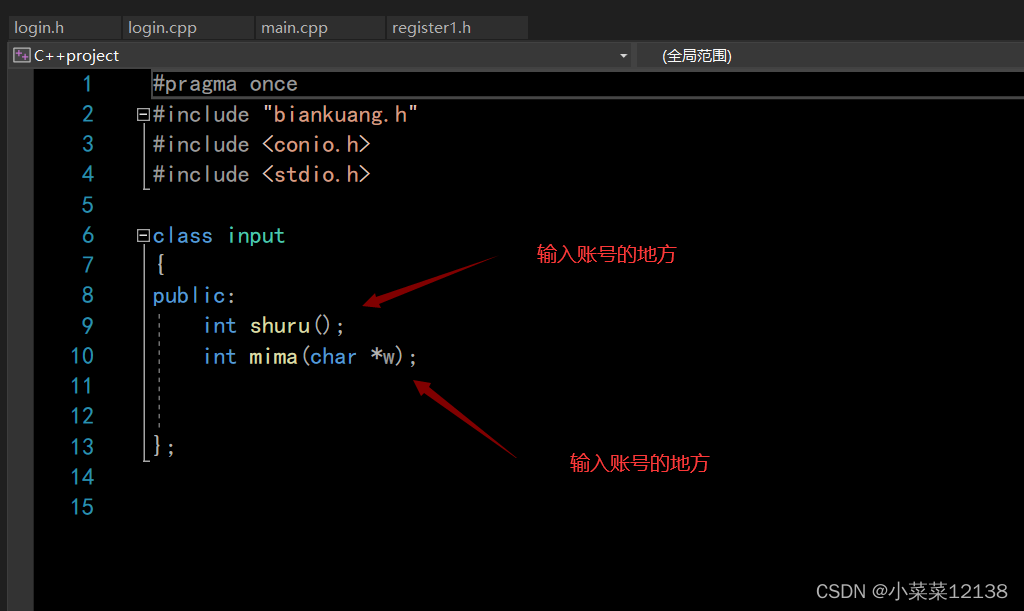Screen dimensions: 1024x611
Task: Click the biankuang.h include filename
Action: pyautogui.click(x=340, y=114)
